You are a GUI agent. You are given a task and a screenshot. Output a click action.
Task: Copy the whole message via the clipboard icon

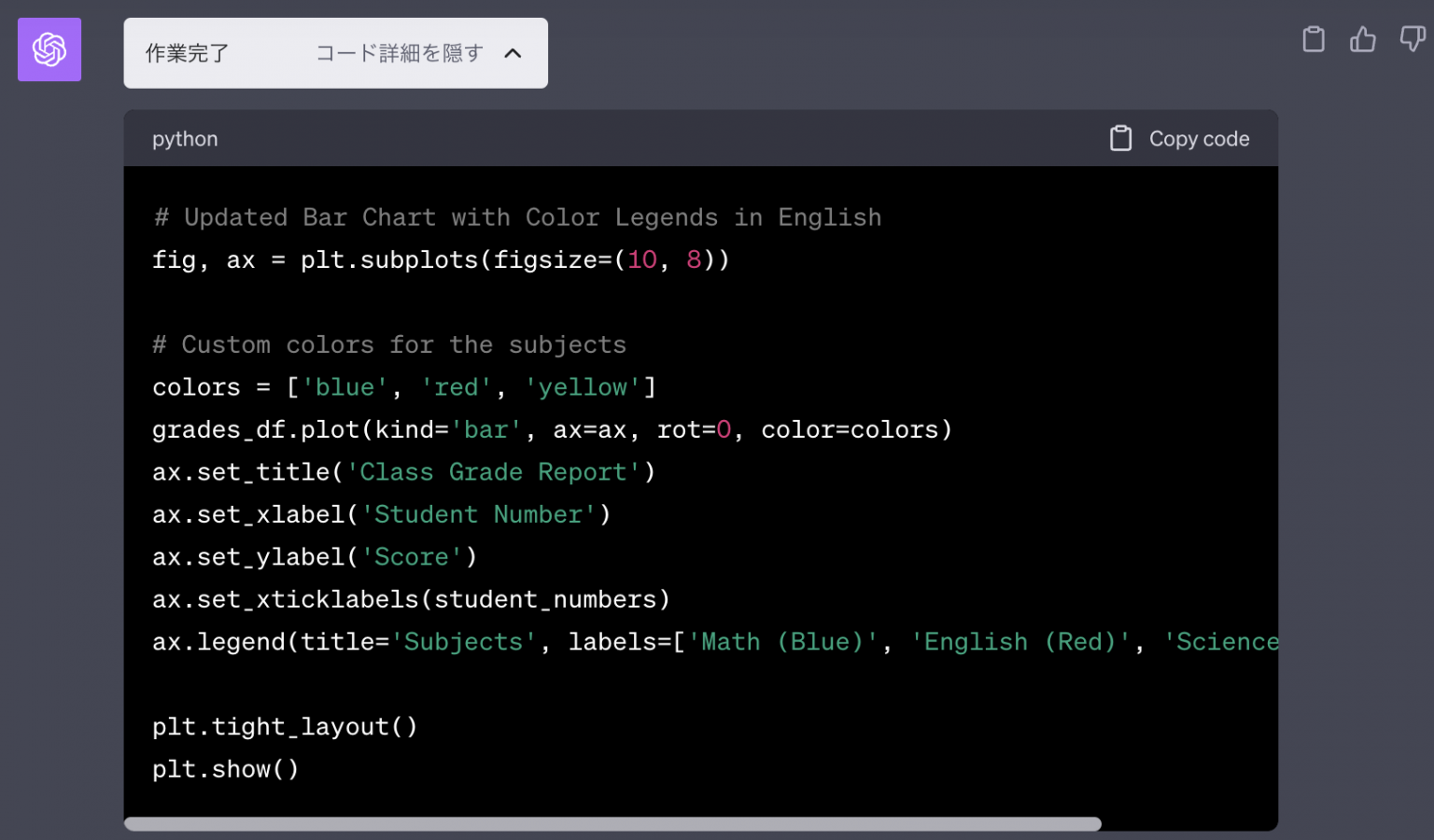(1313, 39)
